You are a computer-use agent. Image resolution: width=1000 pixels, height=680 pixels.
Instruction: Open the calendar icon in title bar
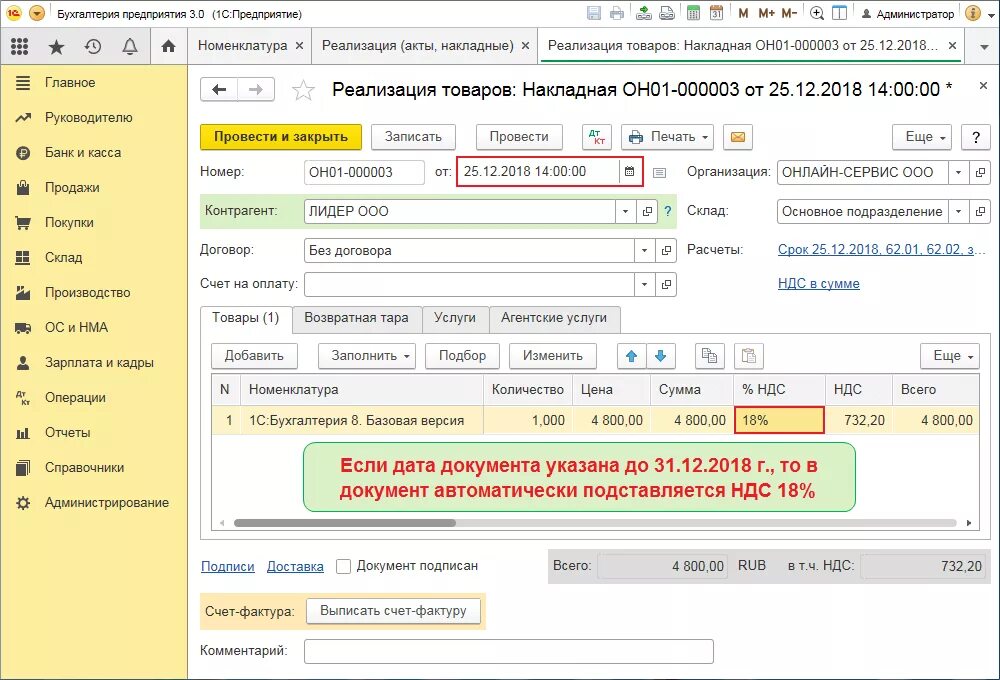[716, 13]
